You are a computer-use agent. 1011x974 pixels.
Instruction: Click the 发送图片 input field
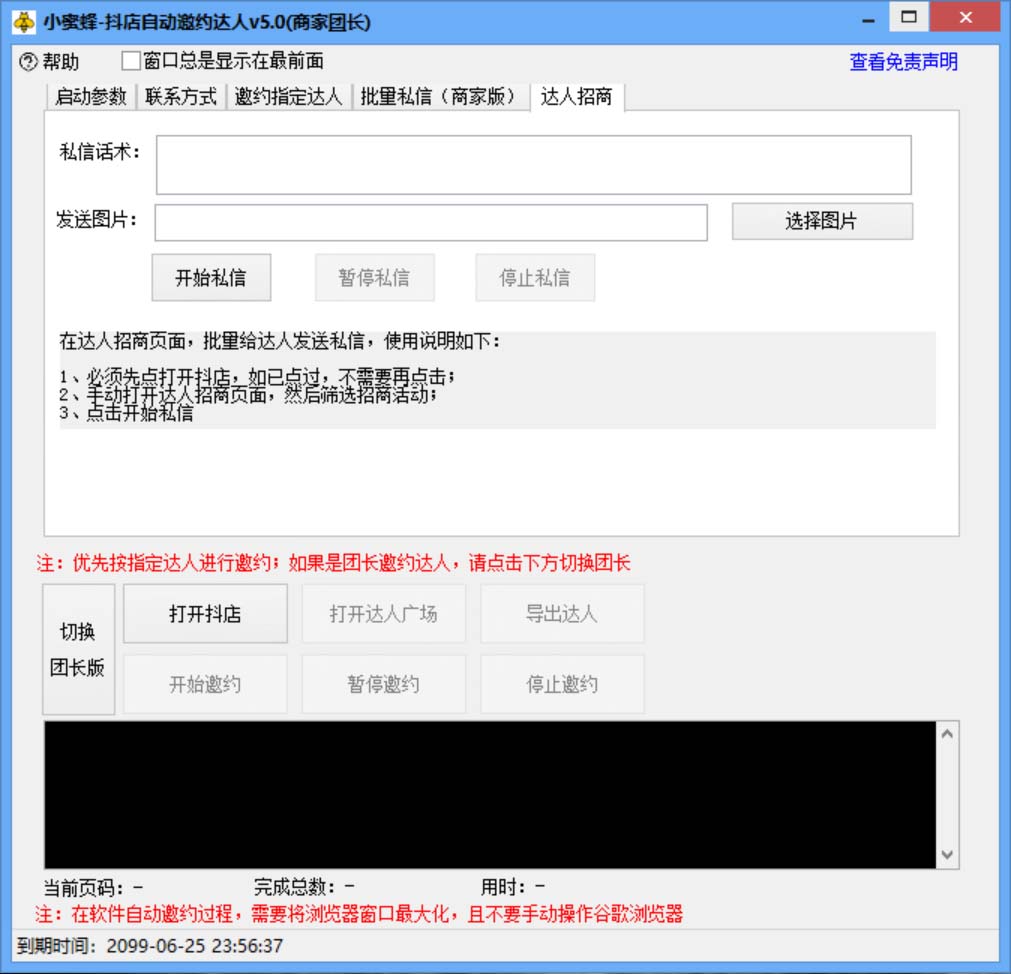pyautogui.click(x=431, y=222)
